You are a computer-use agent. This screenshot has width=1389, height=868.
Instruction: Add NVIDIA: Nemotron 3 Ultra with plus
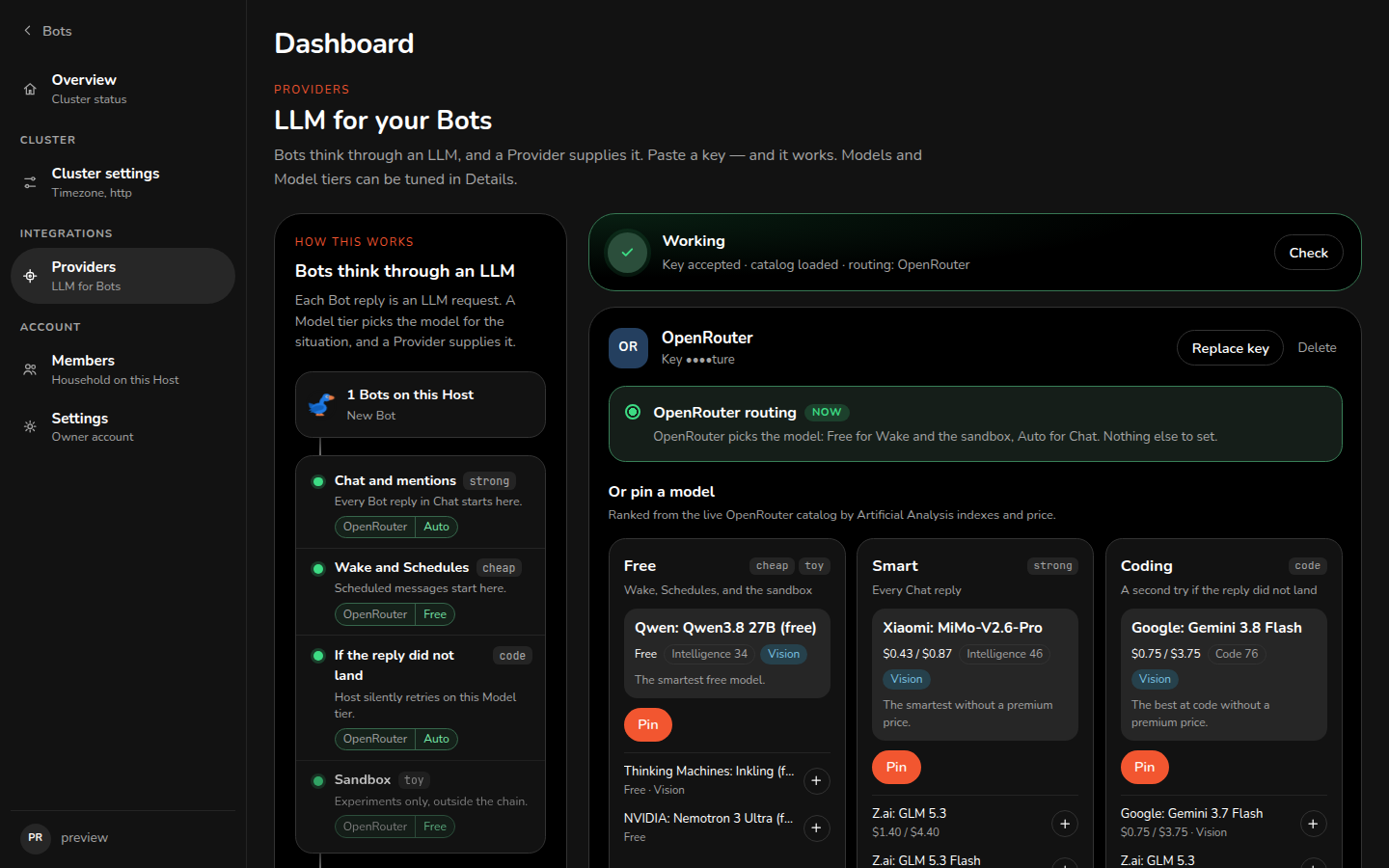pyautogui.click(x=816, y=828)
